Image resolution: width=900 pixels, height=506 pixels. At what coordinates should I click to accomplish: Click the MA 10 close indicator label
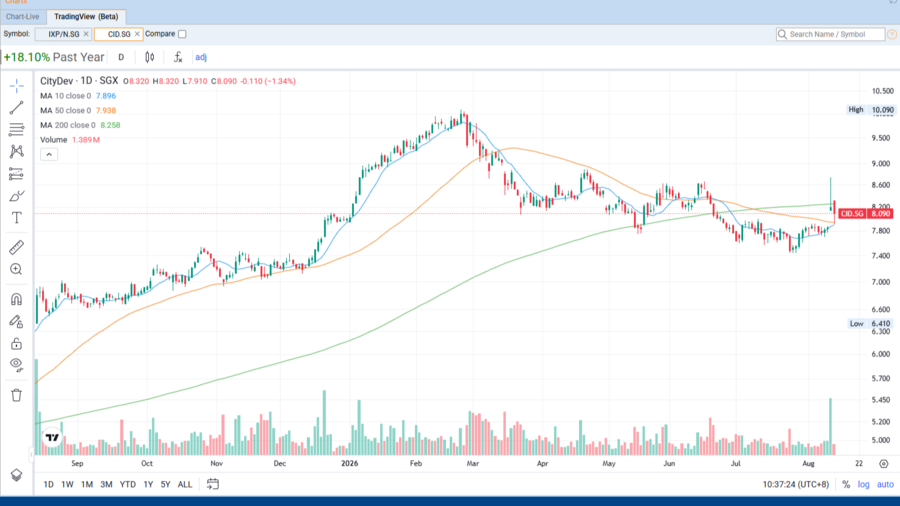point(65,96)
